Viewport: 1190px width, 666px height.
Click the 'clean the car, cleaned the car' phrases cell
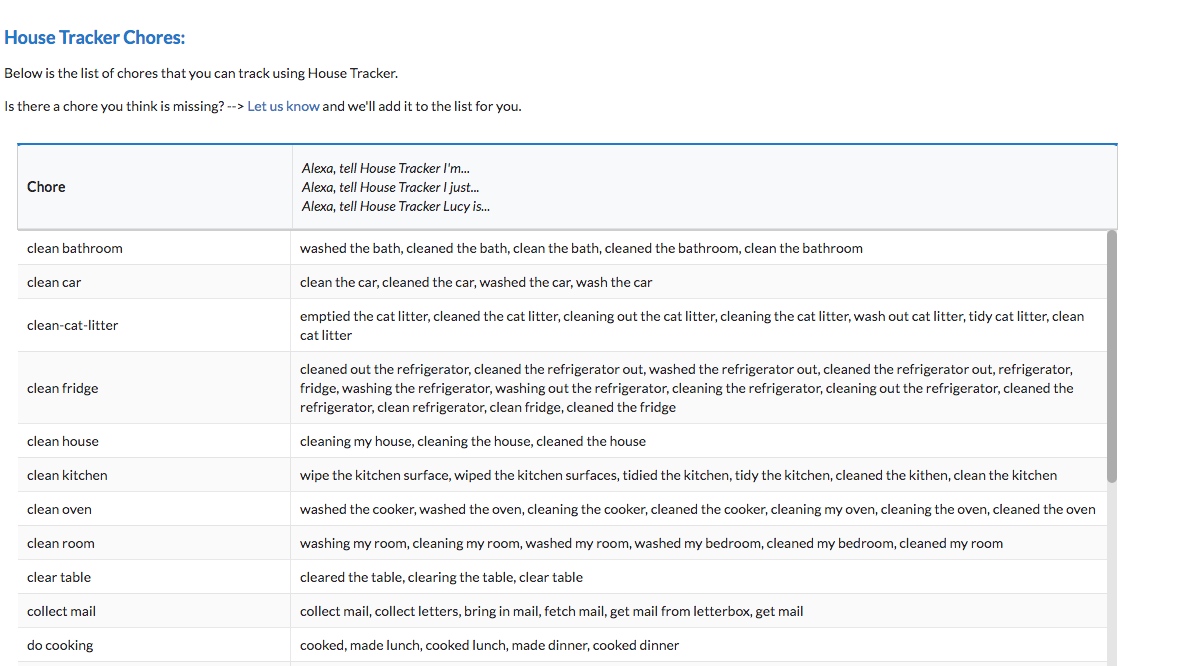click(x=699, y=282)
